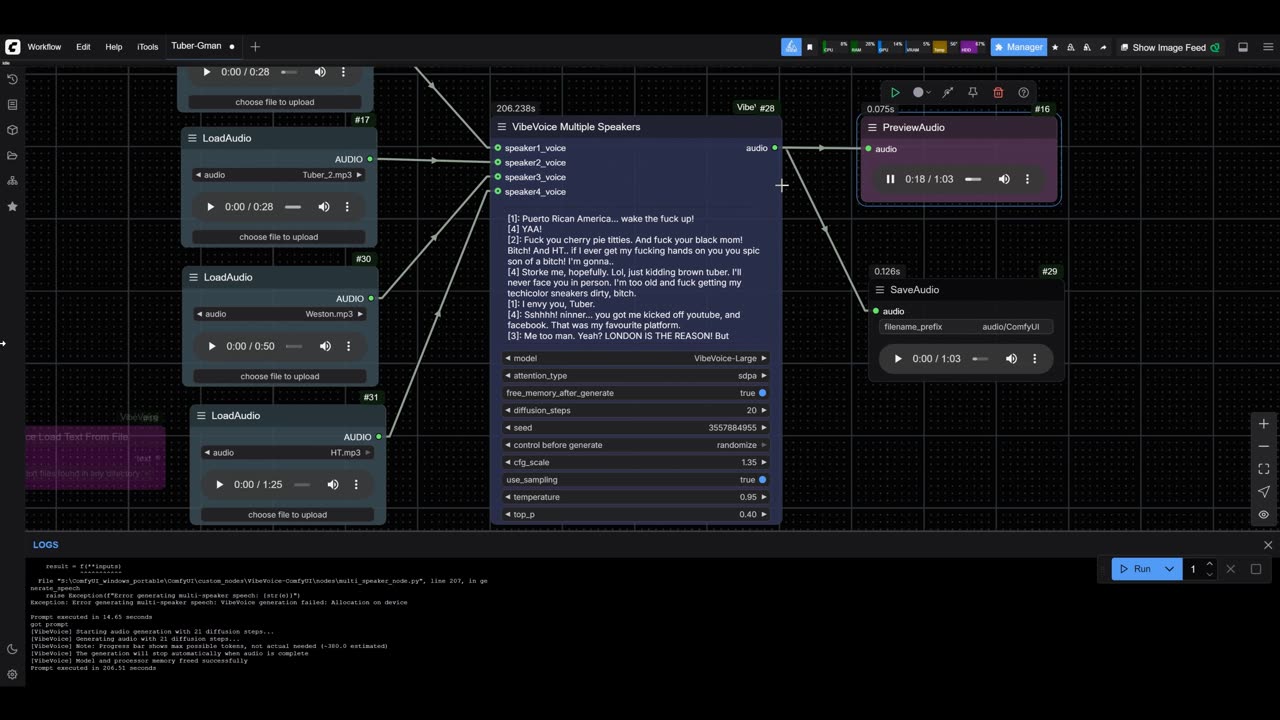The width and height of the screenshot is (1280, 720).
Task: Open the iTools menu
Action: click(x=147, y=47)
